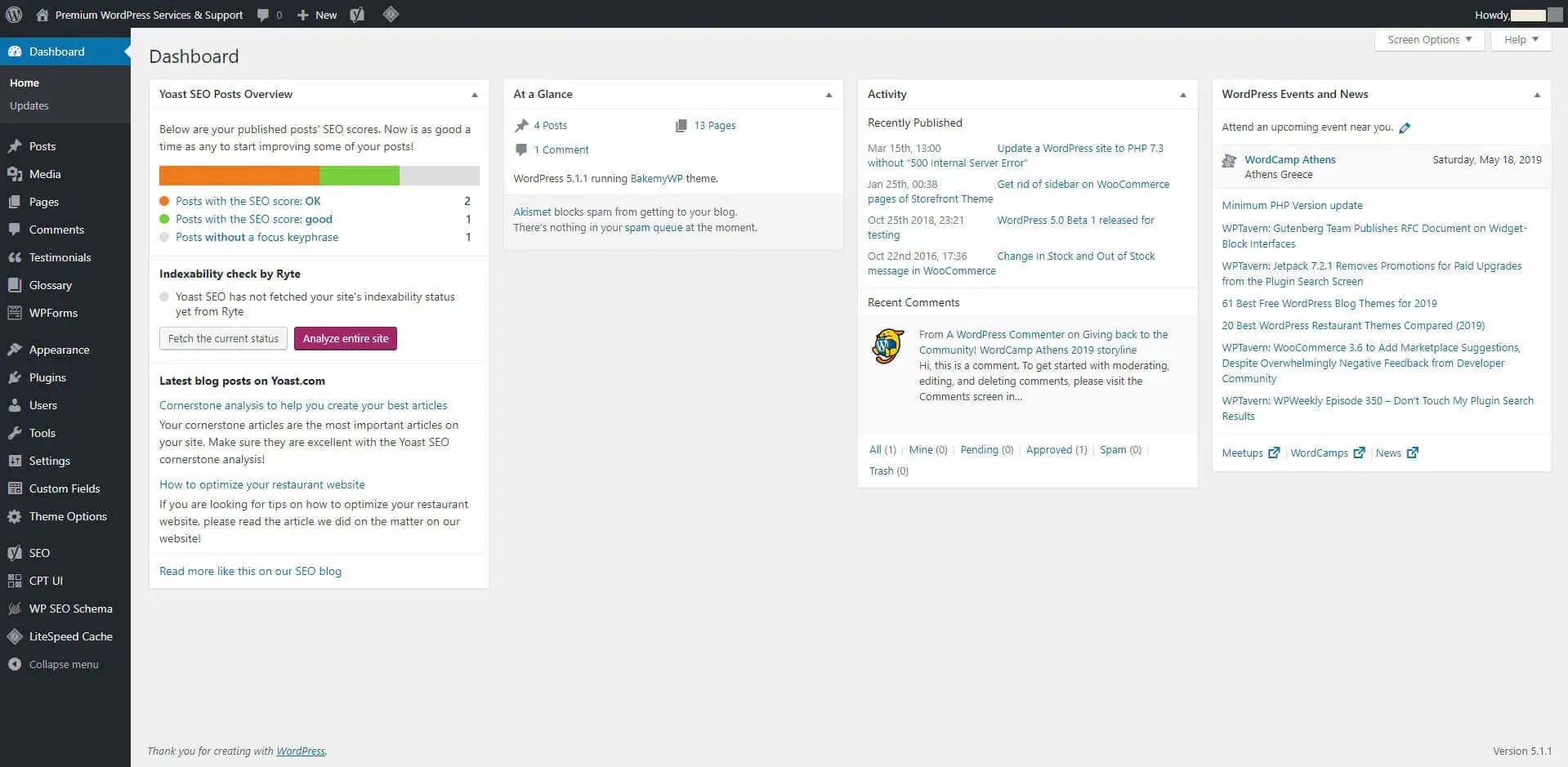Edit event location with pencil icon
Screen dimensions: 1568x767
tap(1405, 127)
